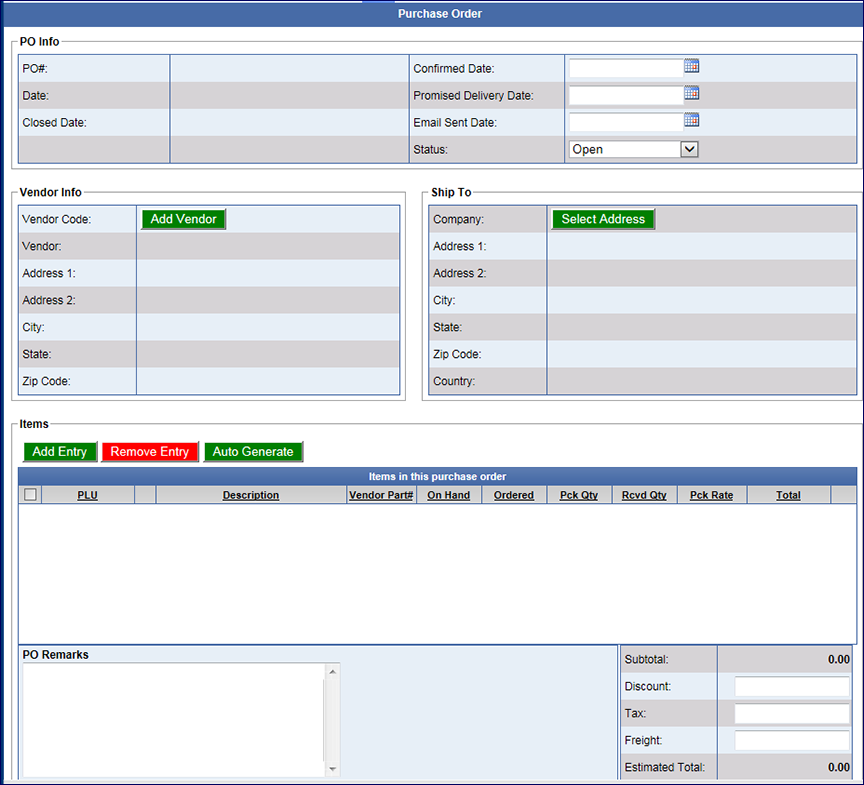Open calendar picker for Confirmed Date
The image size is (864, 785).
point(691,67)
